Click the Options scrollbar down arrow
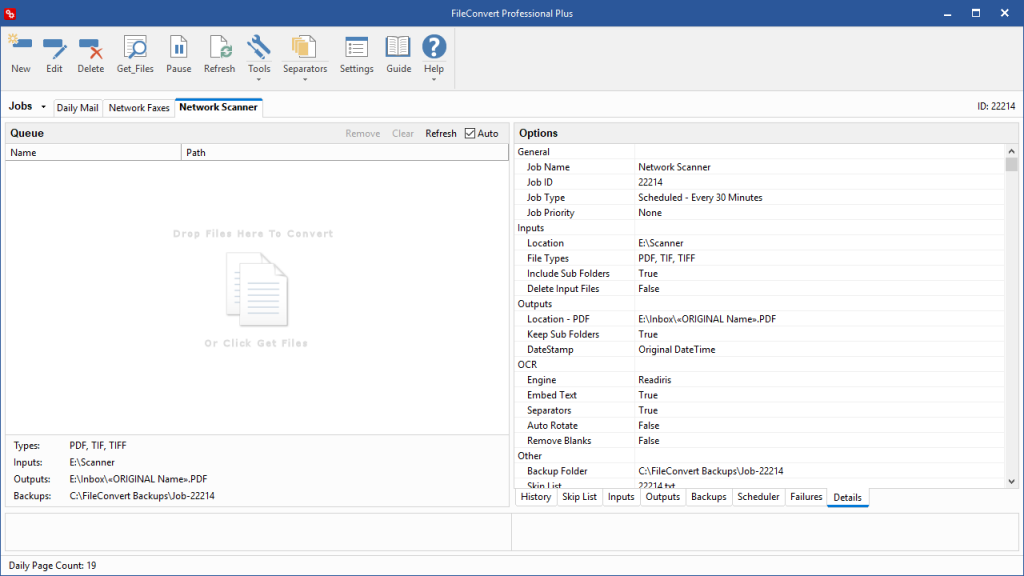 tap(1012, 482)
